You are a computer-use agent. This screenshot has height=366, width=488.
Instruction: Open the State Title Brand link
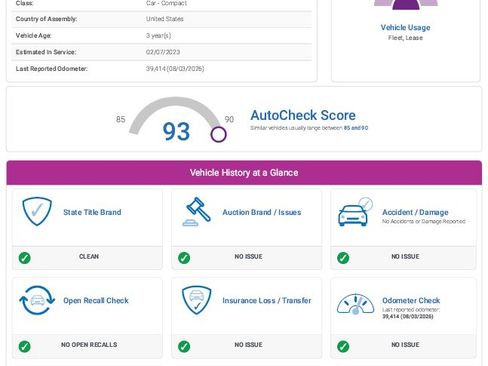point(92,212)
